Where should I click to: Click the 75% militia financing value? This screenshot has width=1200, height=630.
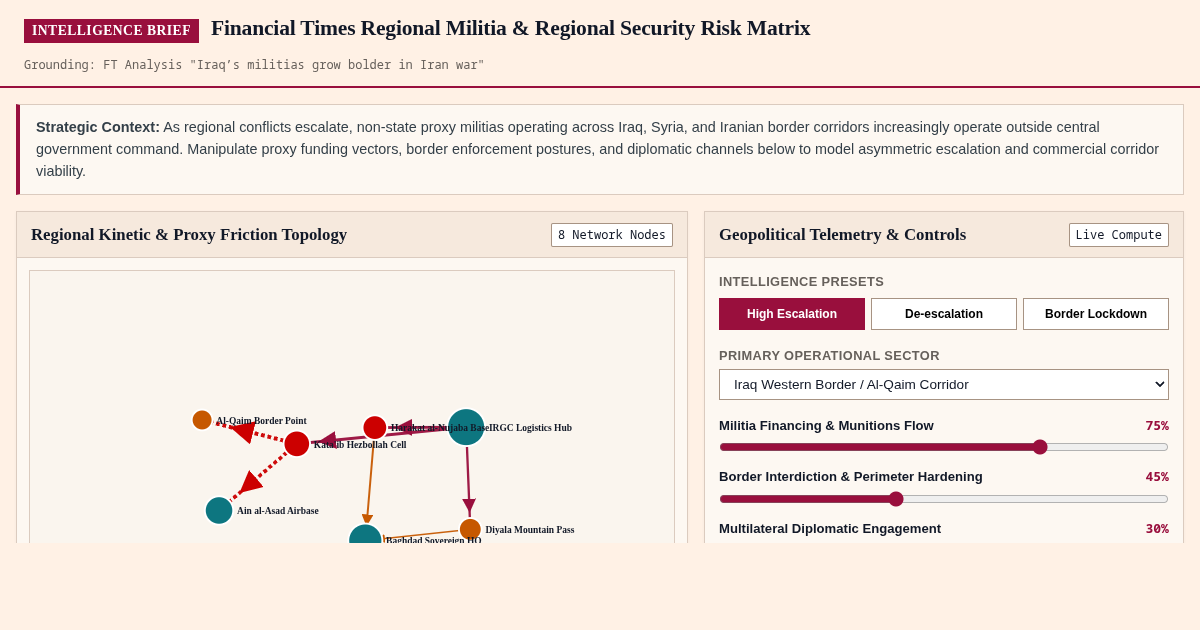coord(1157,426)
